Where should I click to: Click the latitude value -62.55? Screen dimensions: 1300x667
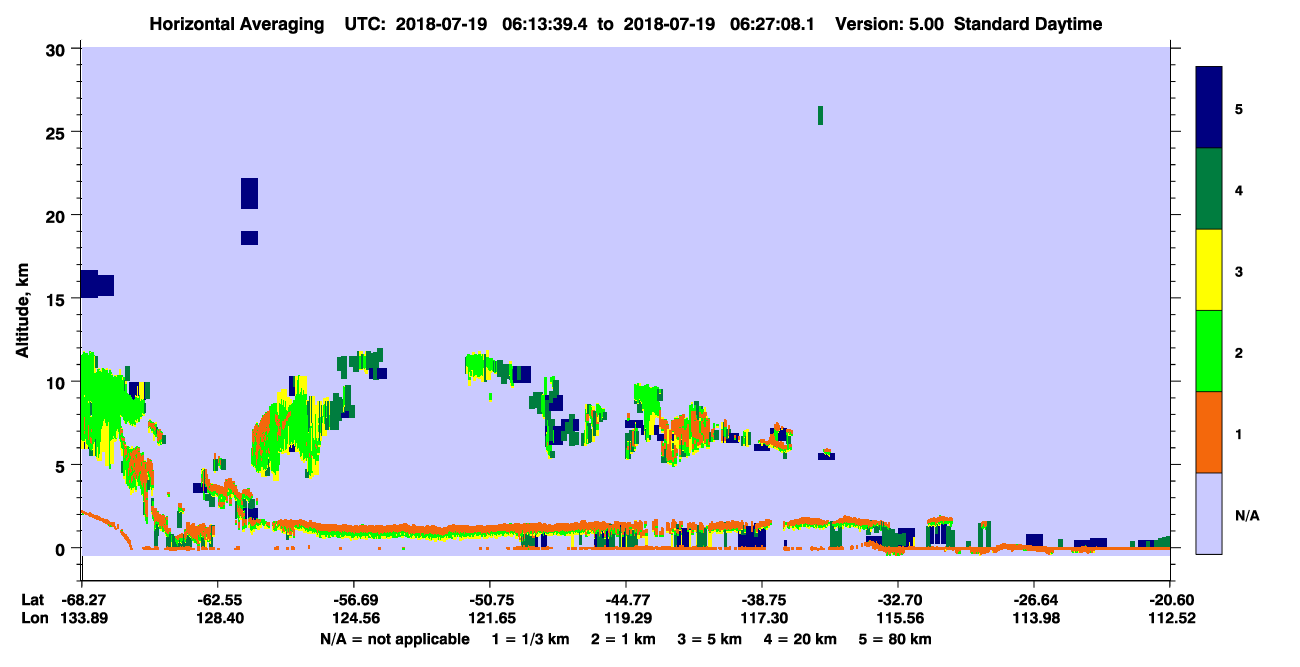pyautogui.click(x=217, y=600)
